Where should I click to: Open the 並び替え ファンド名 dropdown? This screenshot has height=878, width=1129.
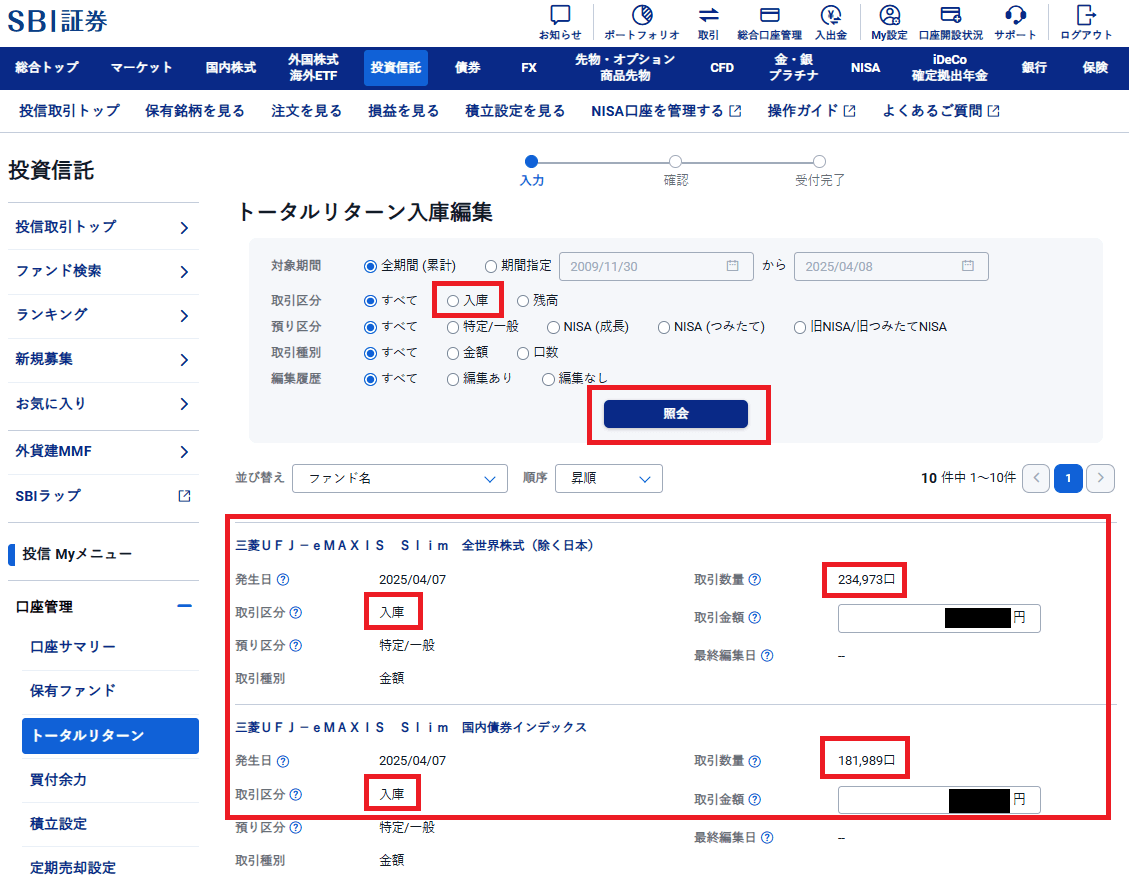[400, 478]
